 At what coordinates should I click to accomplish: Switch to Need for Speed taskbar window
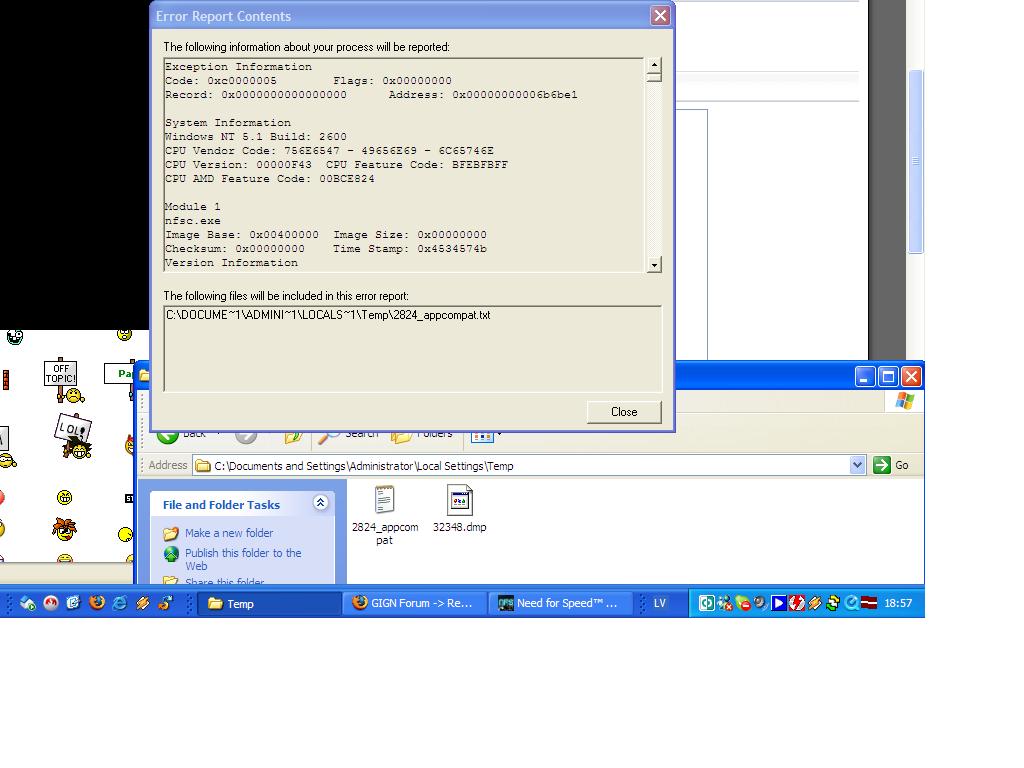click(560, 603)
